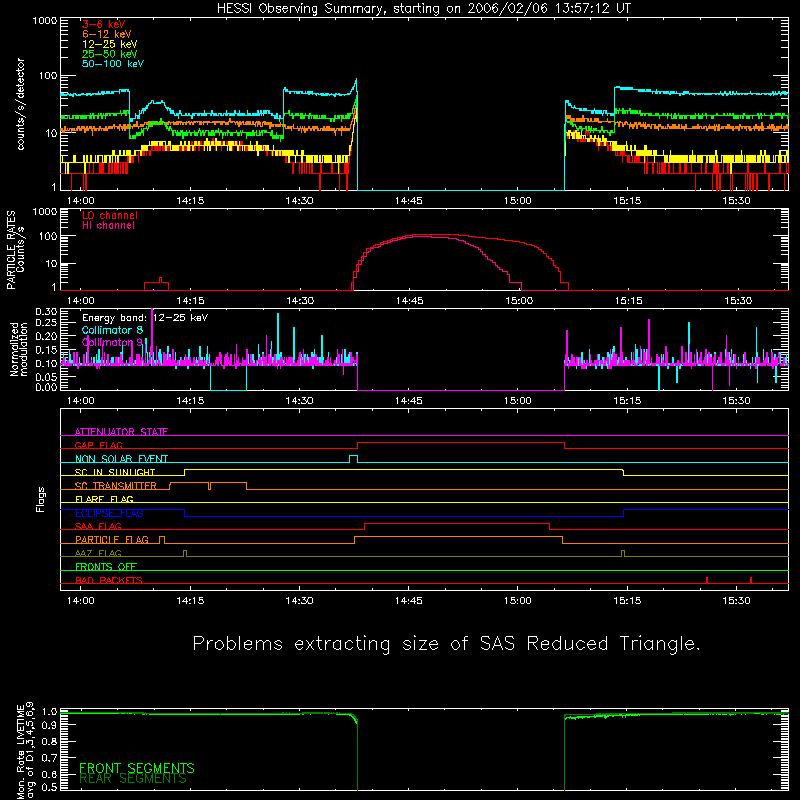
Task: Select the SC IN SUNLIGHT flag label
Action: click(115, 472)
